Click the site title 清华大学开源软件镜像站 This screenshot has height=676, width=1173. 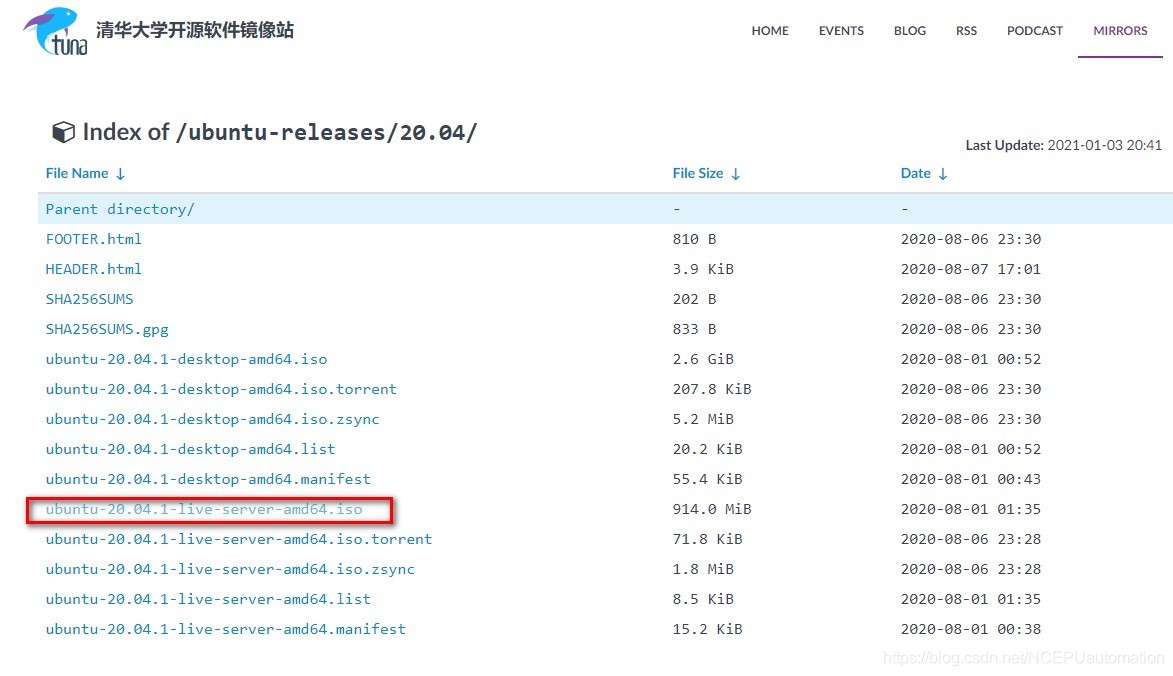pos(195,30)
